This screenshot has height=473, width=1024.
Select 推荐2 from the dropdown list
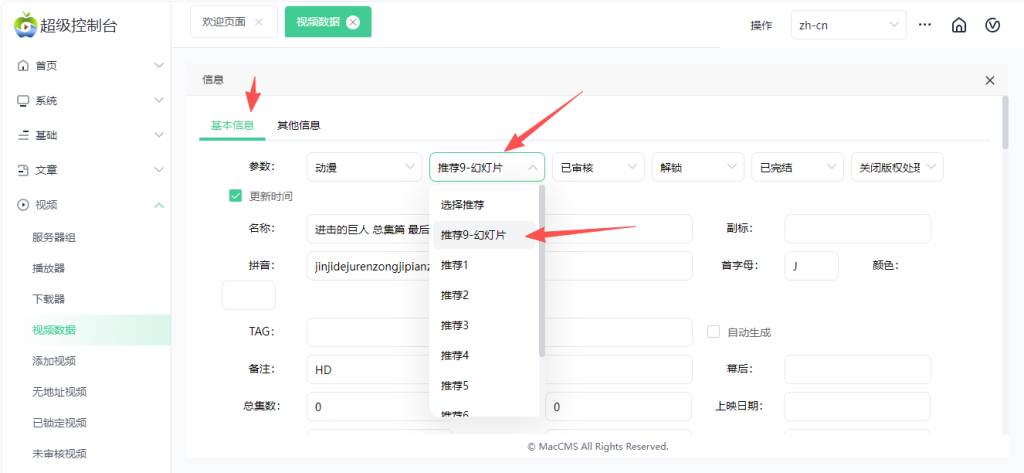click(x=455, y=295)
